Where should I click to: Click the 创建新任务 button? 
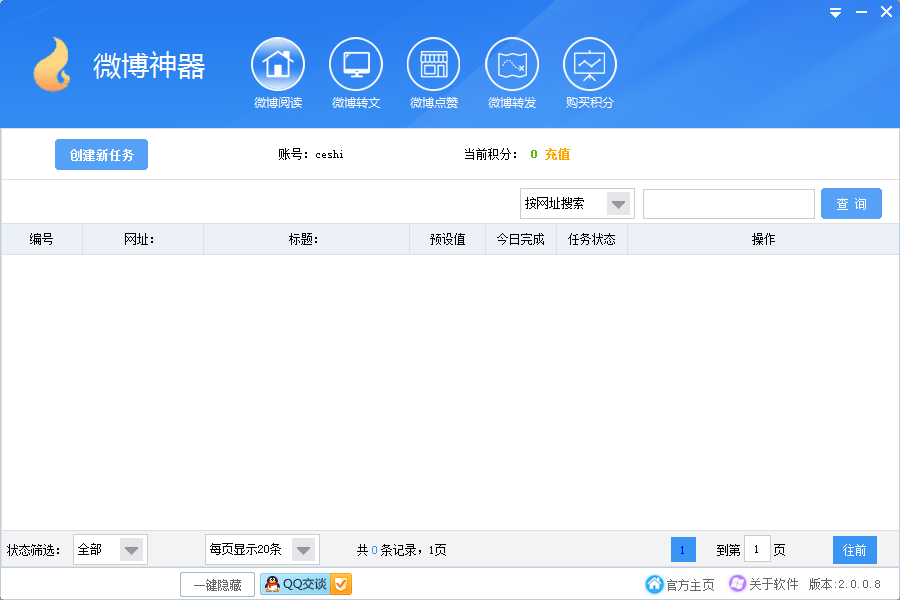(x=101, y=154)
